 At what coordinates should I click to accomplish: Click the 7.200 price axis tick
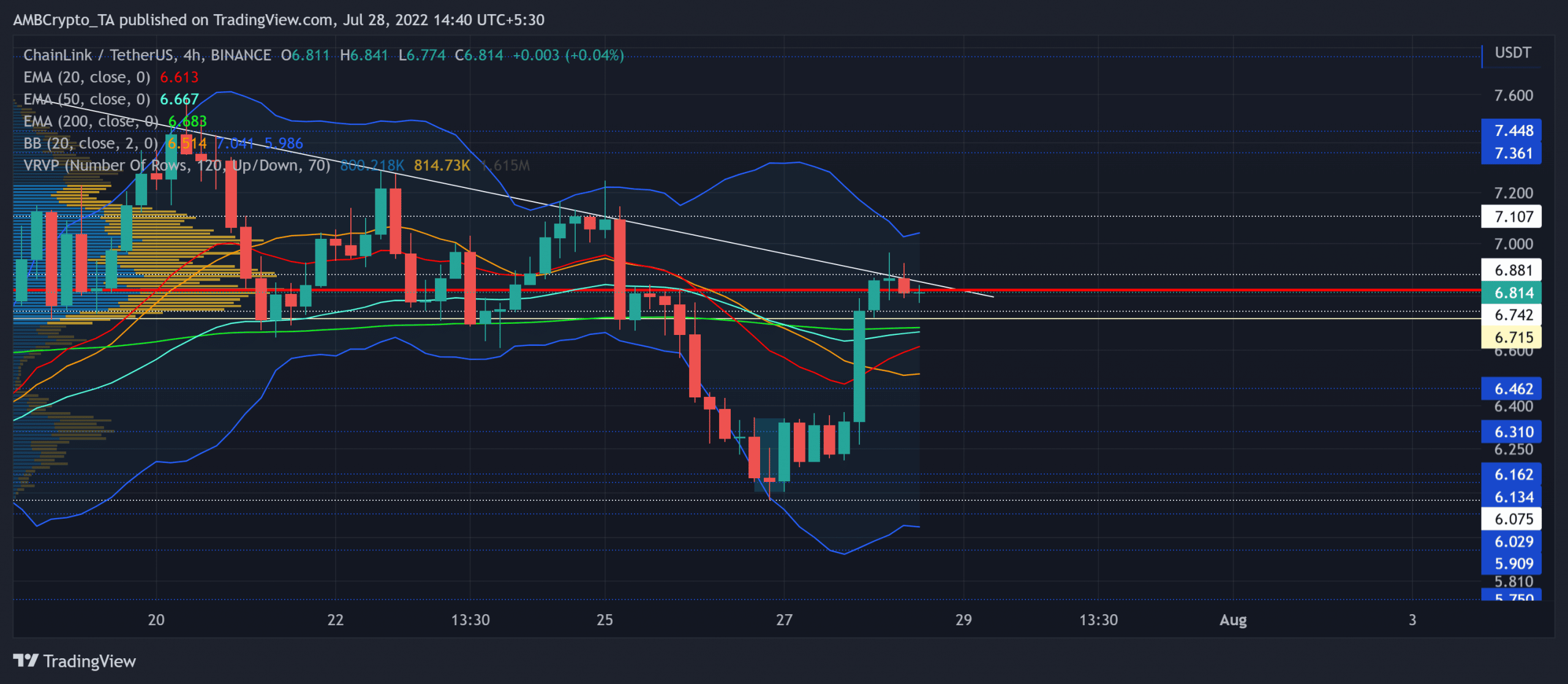(1513, 194)
